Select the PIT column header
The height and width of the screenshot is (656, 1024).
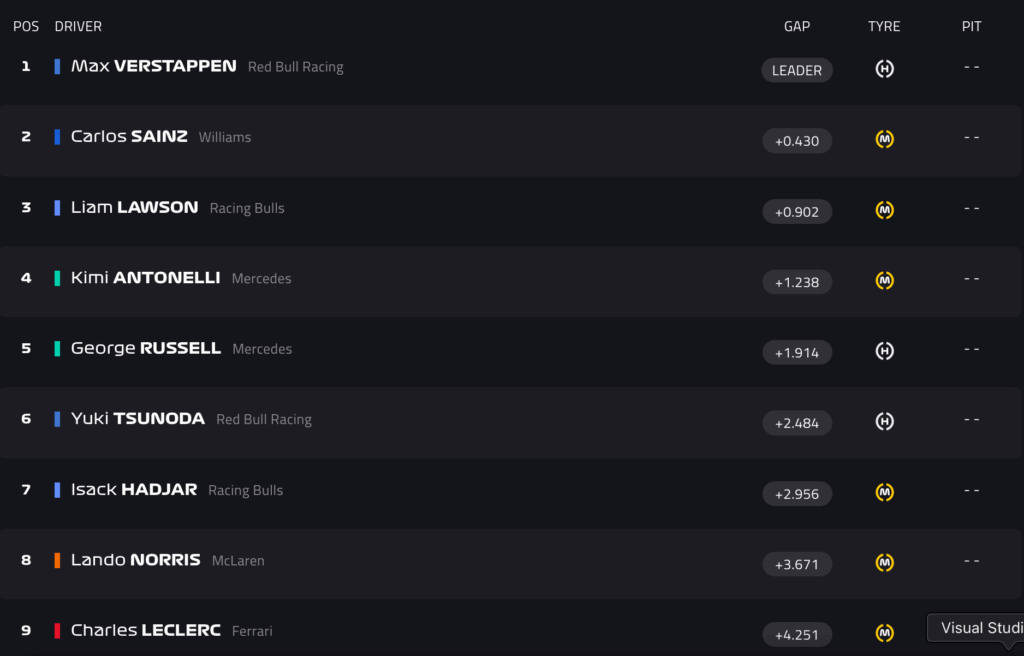(x=971, y=26)
